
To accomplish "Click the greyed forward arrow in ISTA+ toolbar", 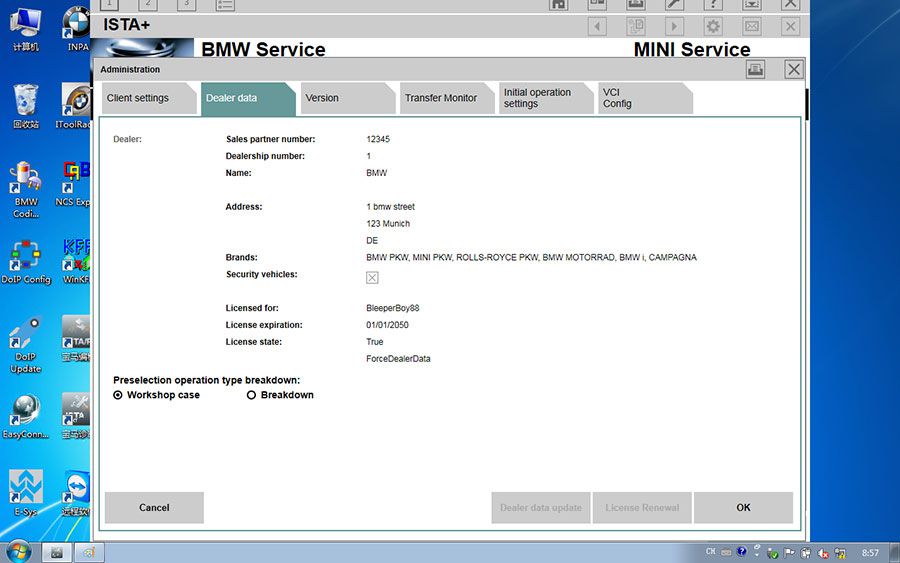I will [674, 26].
